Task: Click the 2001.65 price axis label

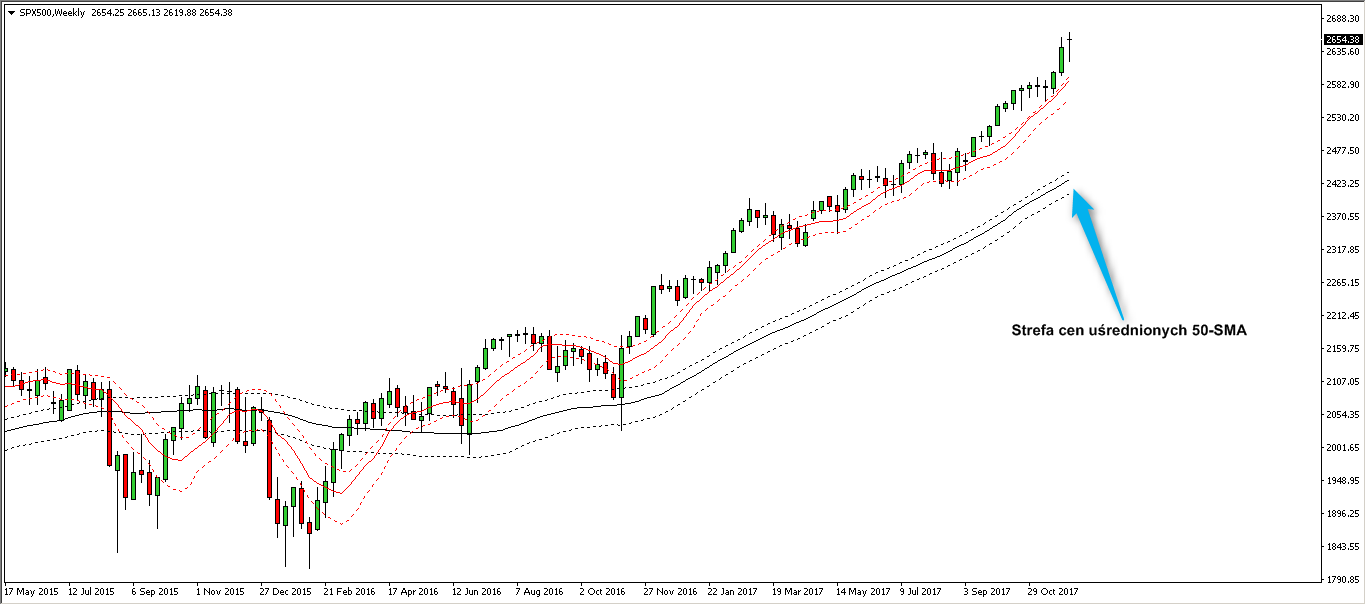Action: (x=1341, y=448)
